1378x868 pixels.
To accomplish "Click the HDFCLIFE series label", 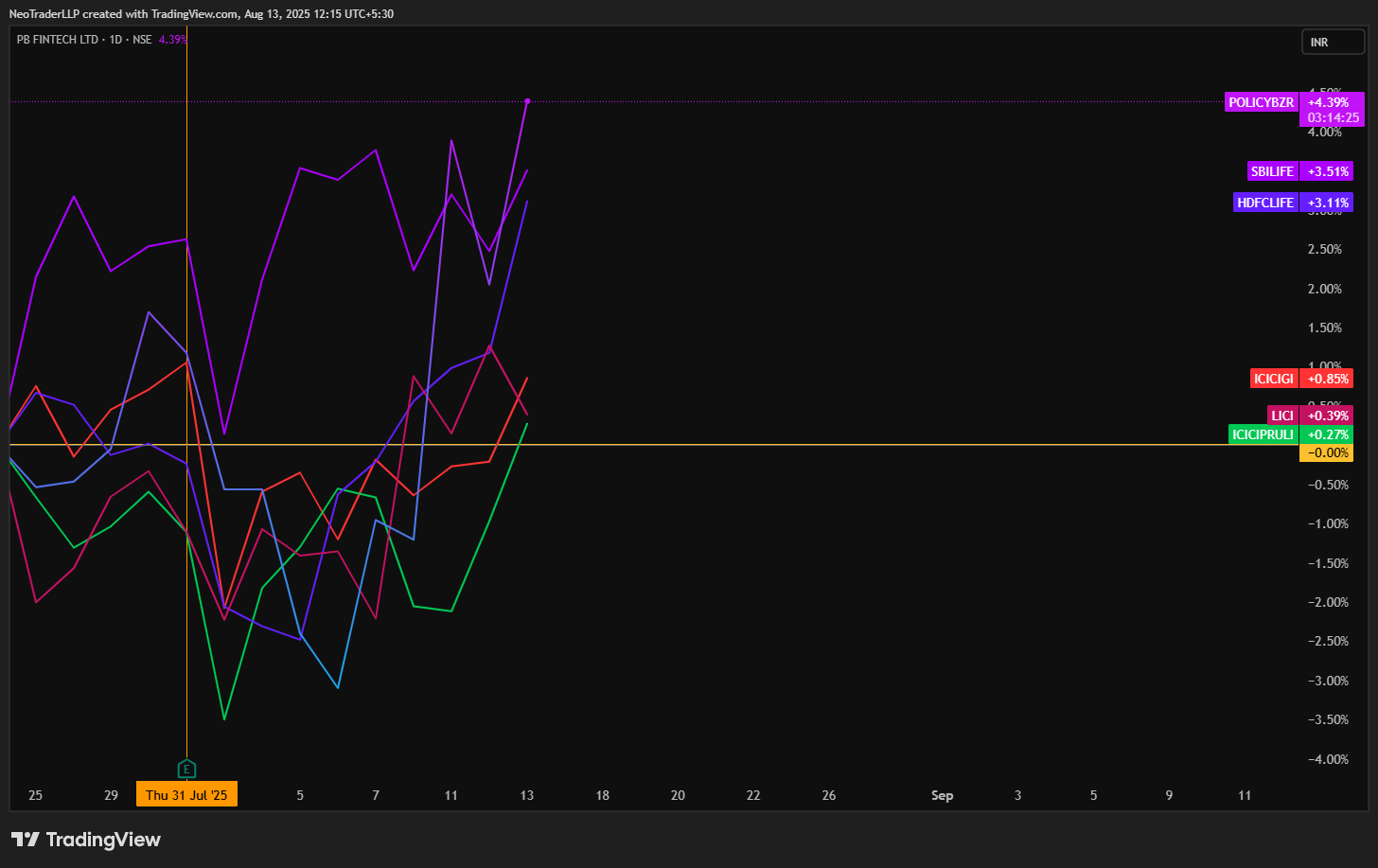I will click(x=1265, y=203).
